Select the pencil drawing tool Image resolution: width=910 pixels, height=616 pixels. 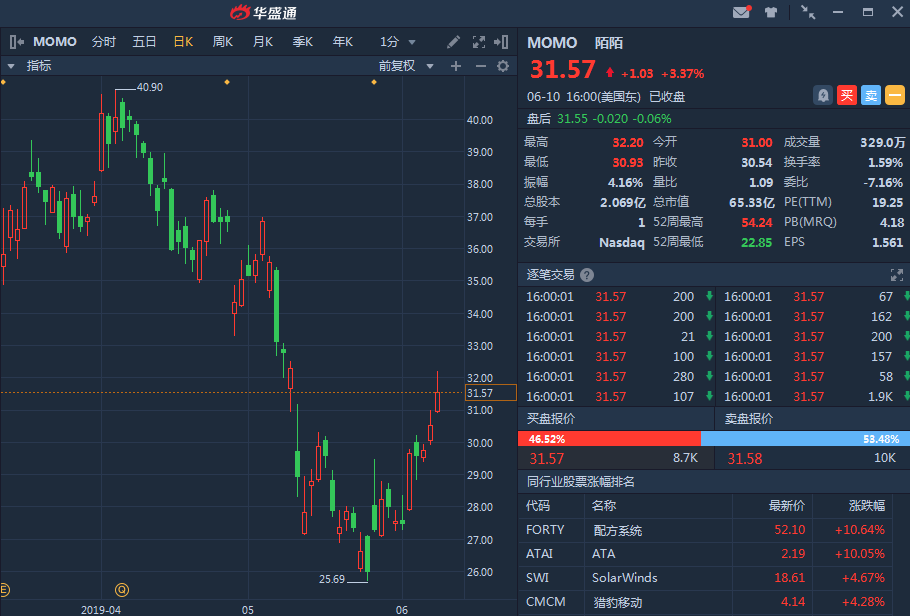click(x=453, y=42)
